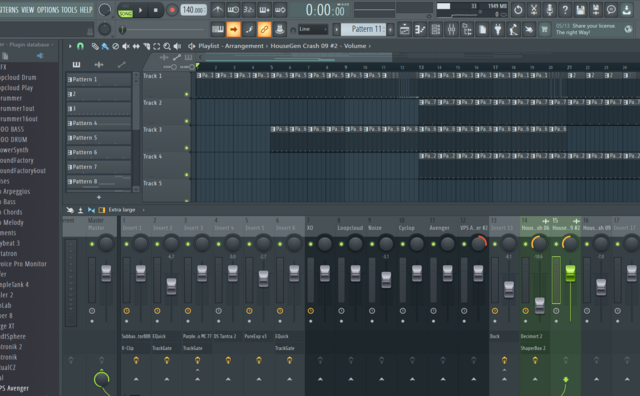Expand Insert 1 routing up arrow
The width and height of the screenshot is (640, 396).
136,379
